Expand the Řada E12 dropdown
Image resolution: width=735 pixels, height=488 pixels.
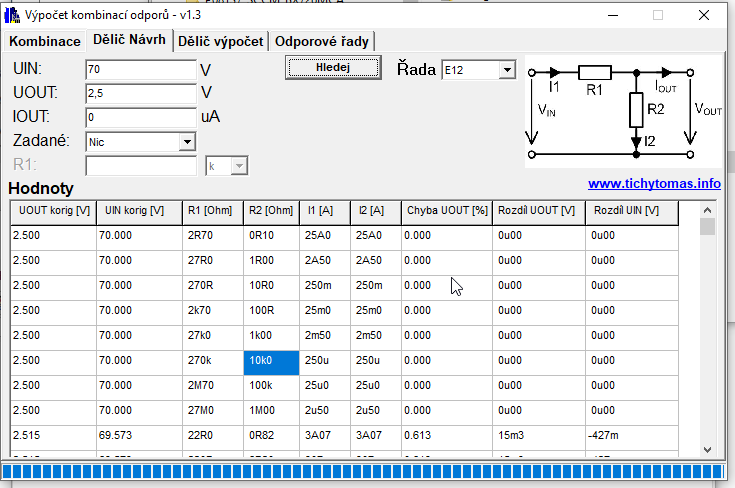[507, 70]
